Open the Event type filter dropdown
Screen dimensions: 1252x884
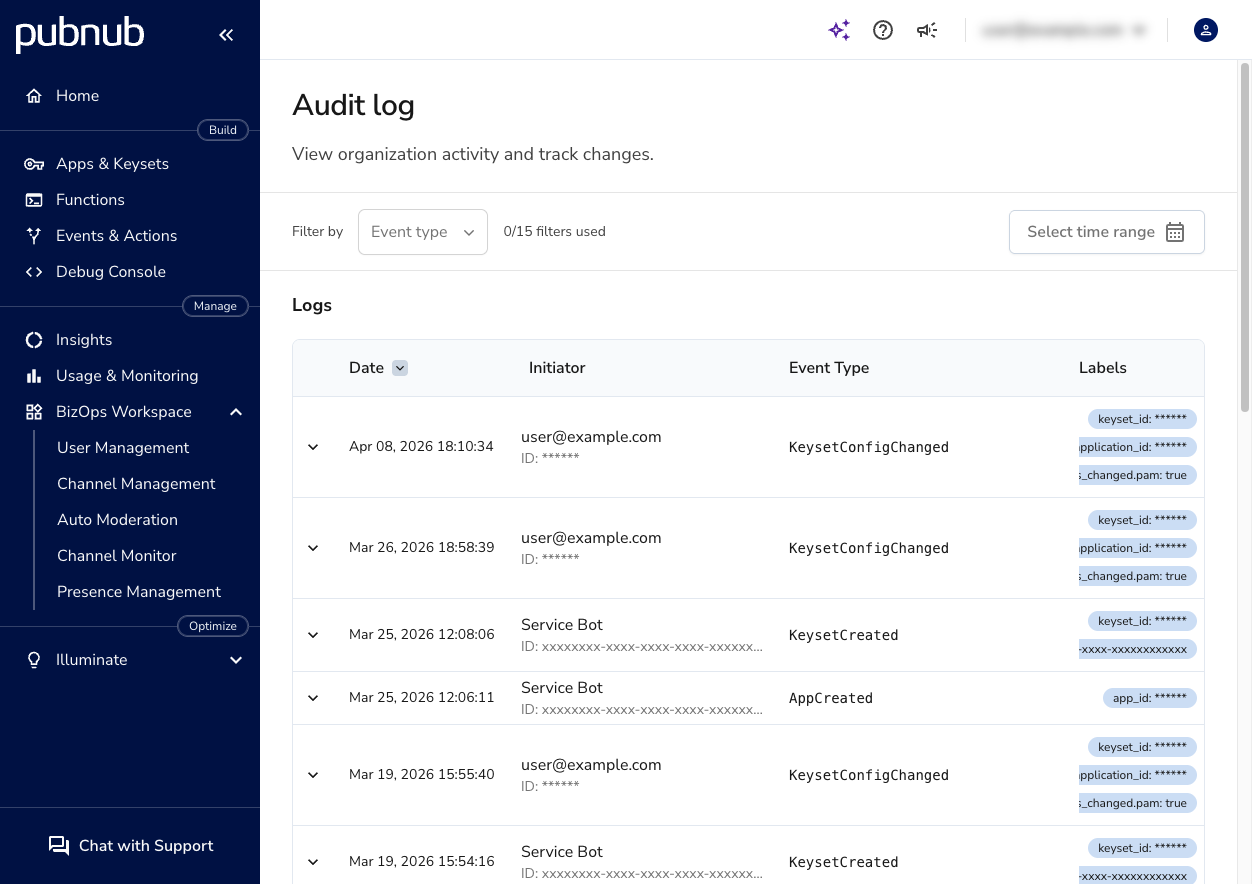pos(422,231)
